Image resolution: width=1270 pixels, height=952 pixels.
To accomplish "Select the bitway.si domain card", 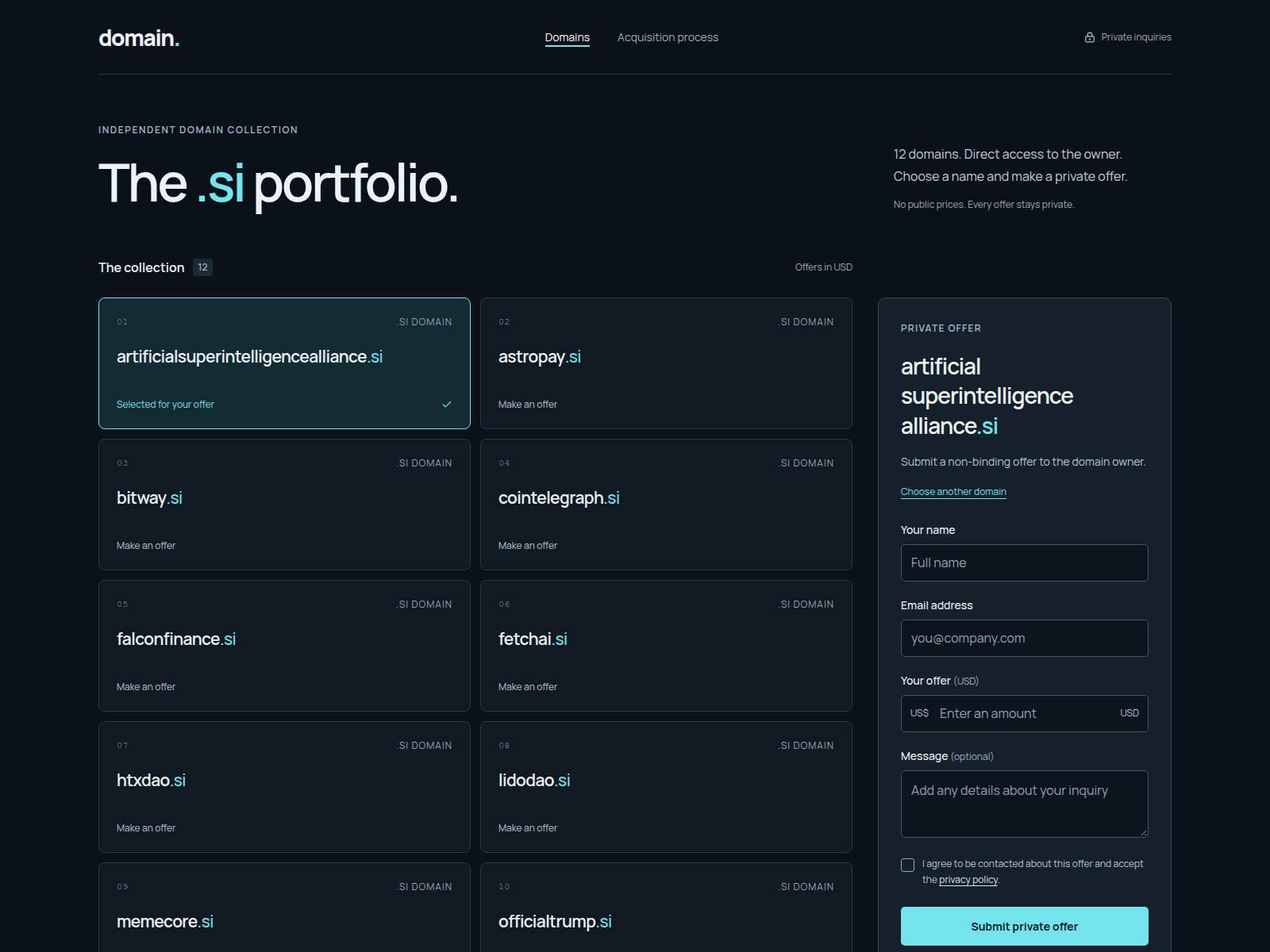I will (284, 505).
